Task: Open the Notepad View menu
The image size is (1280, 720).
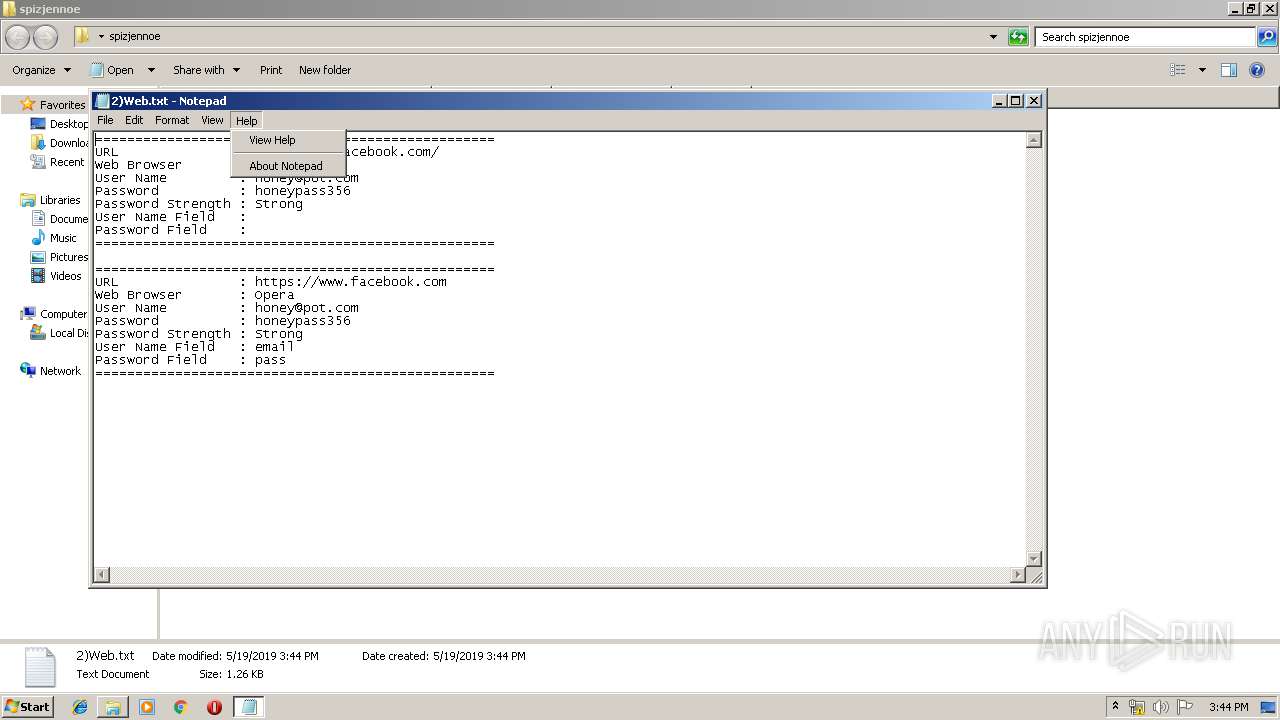Action: tap(212, 120)
